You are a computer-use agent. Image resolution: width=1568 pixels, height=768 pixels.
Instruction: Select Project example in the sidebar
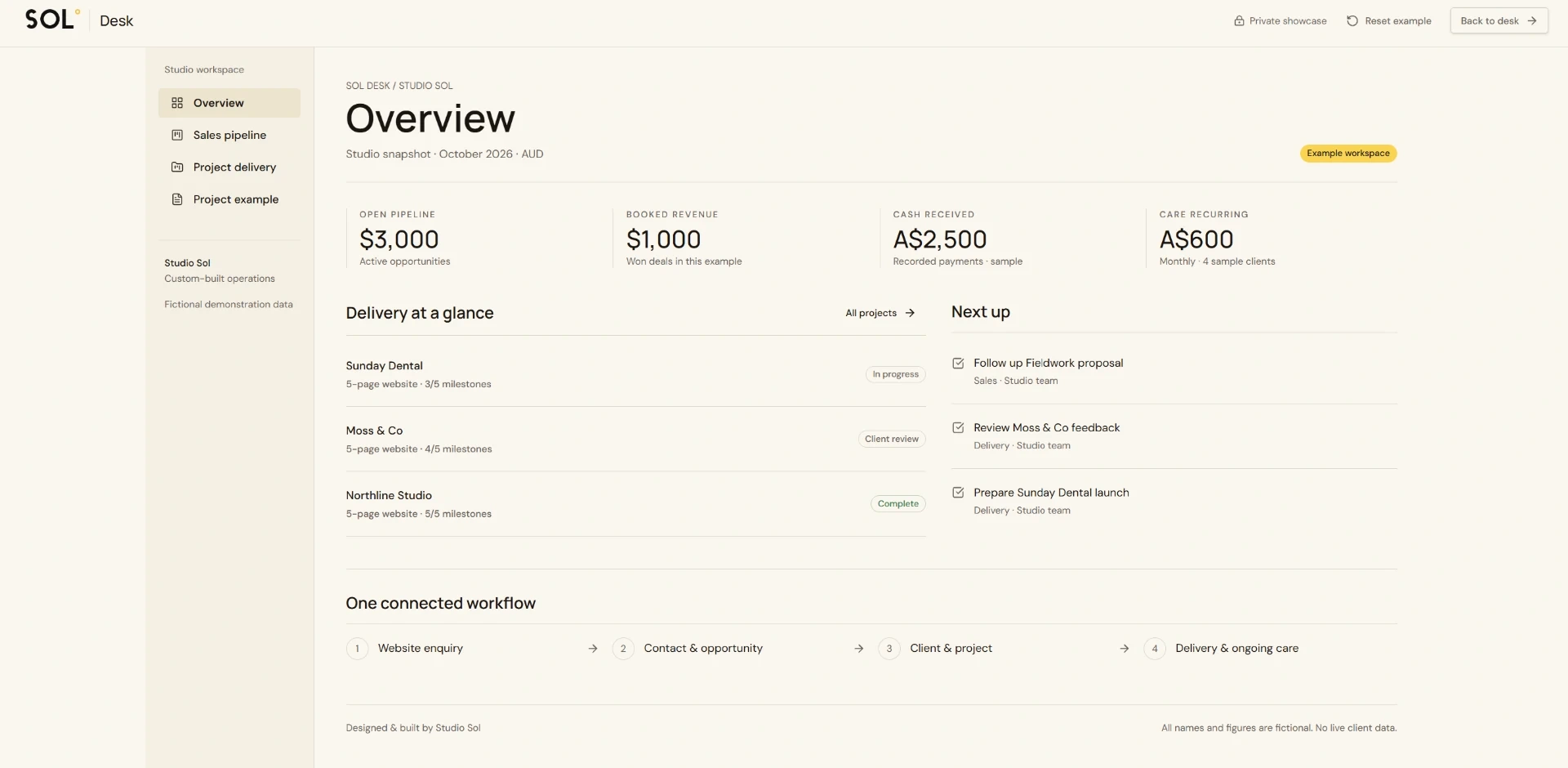229,199
